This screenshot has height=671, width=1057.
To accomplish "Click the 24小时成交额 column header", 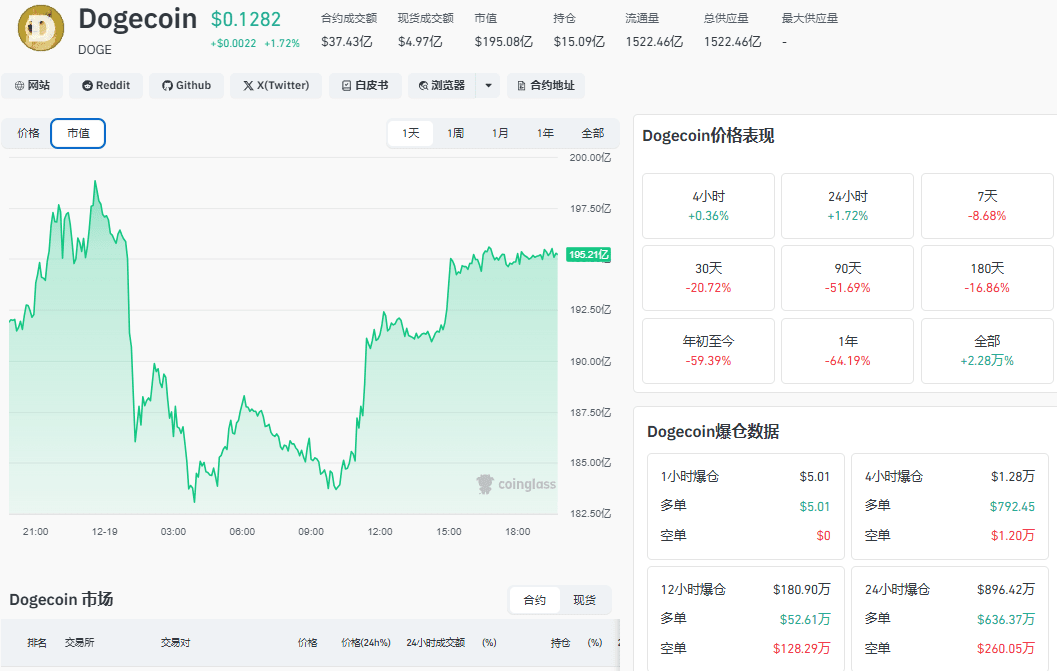I will pos(435,643).
